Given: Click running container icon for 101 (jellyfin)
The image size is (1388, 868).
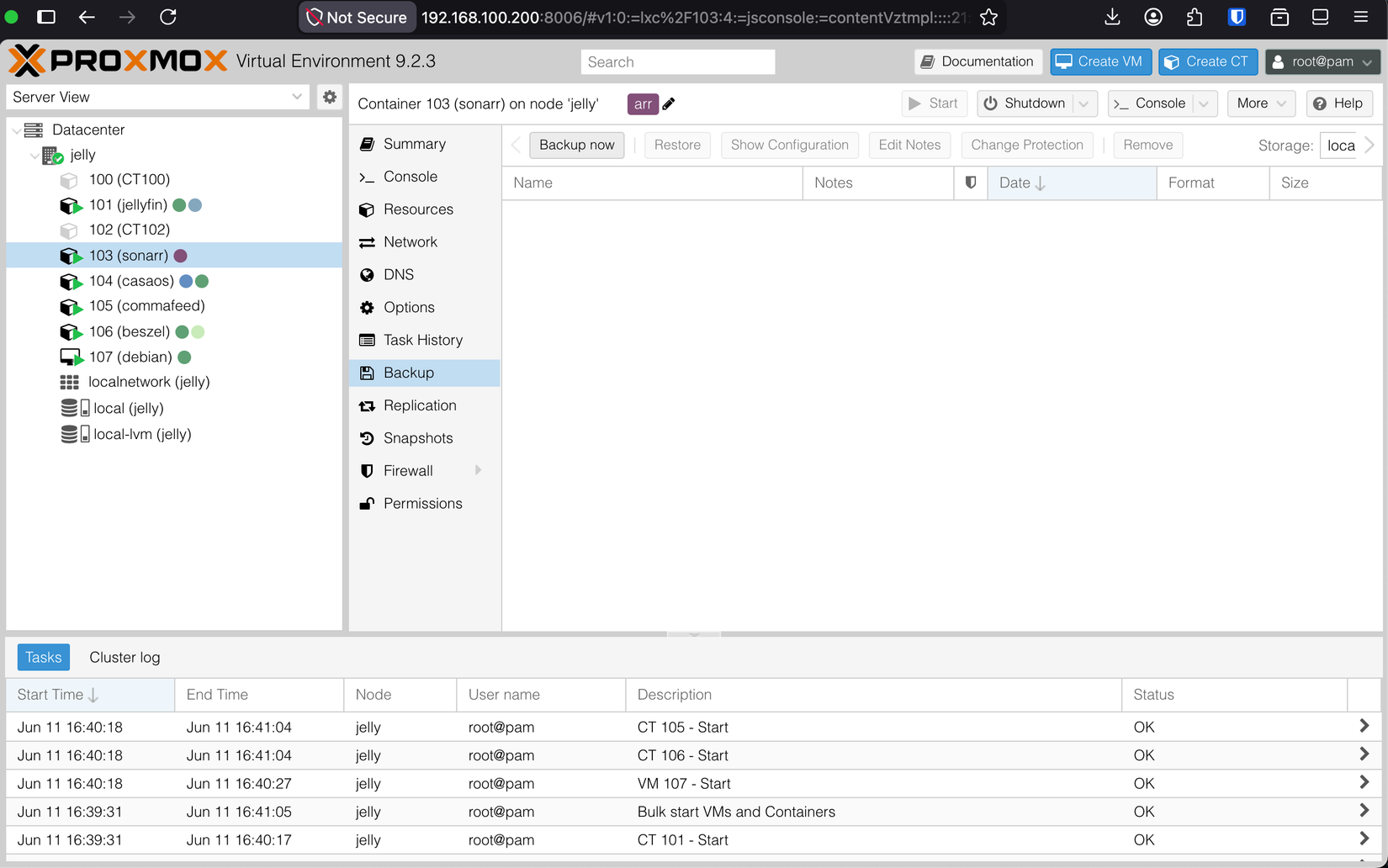Looking at the screenshot, I should point(71,205).
